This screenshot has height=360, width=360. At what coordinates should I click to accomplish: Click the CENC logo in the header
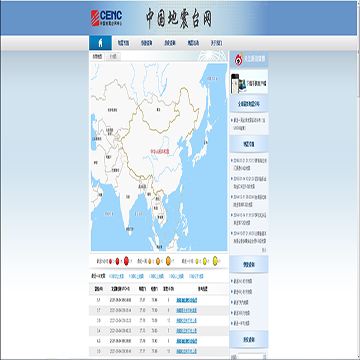coord(107,18)
